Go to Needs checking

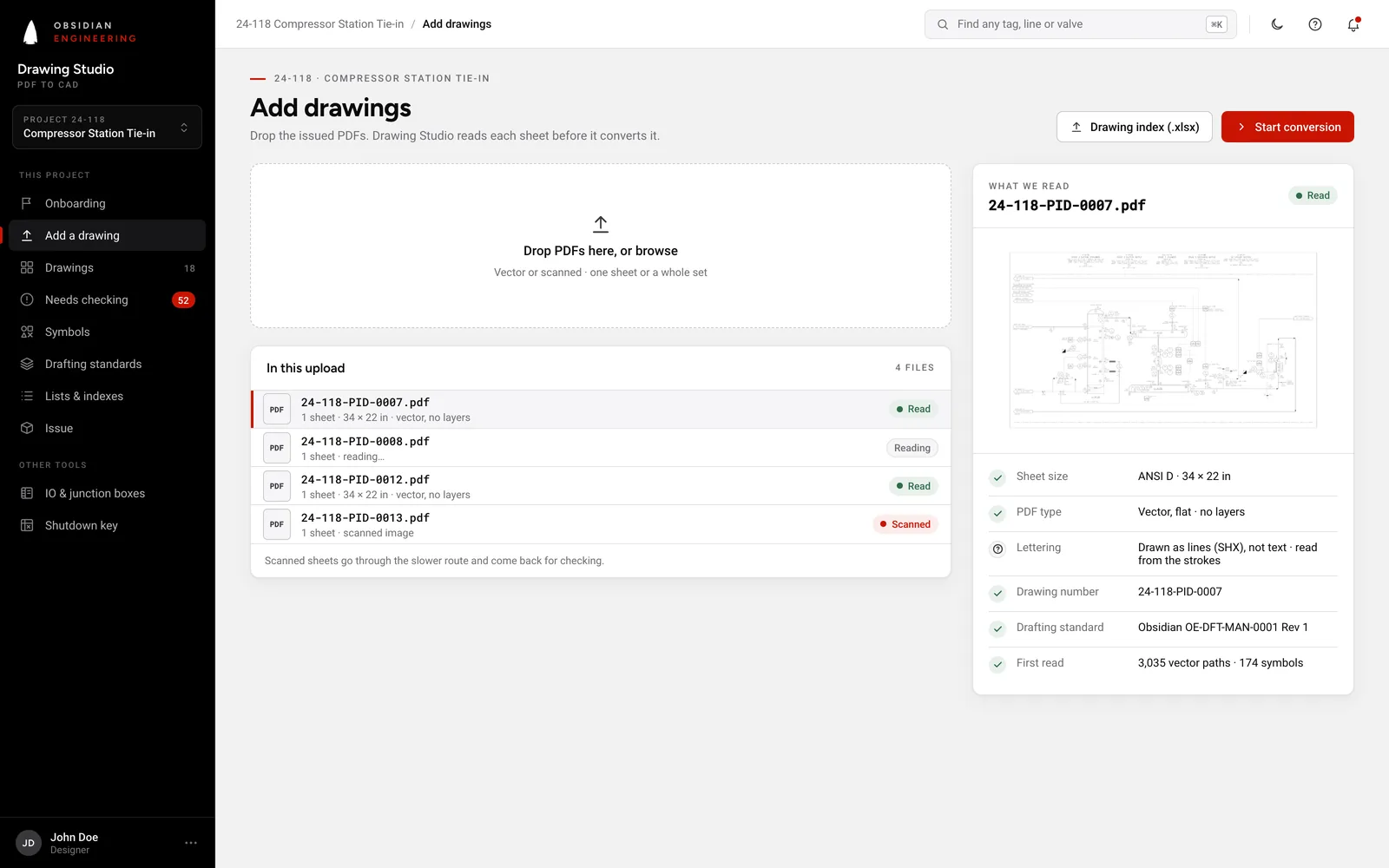(x=107, y=299)
